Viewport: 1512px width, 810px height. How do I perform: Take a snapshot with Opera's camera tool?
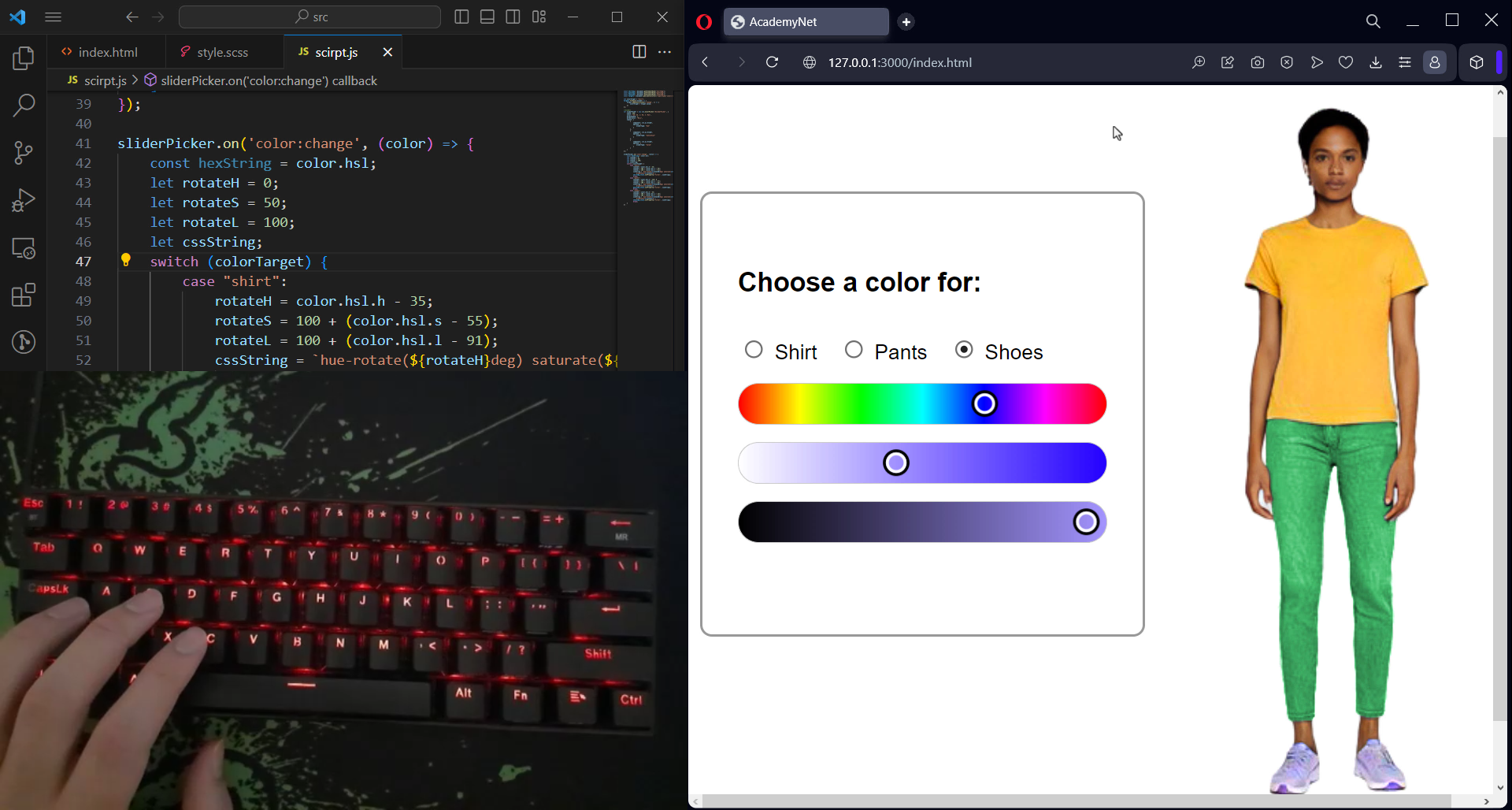[1258, 62]
